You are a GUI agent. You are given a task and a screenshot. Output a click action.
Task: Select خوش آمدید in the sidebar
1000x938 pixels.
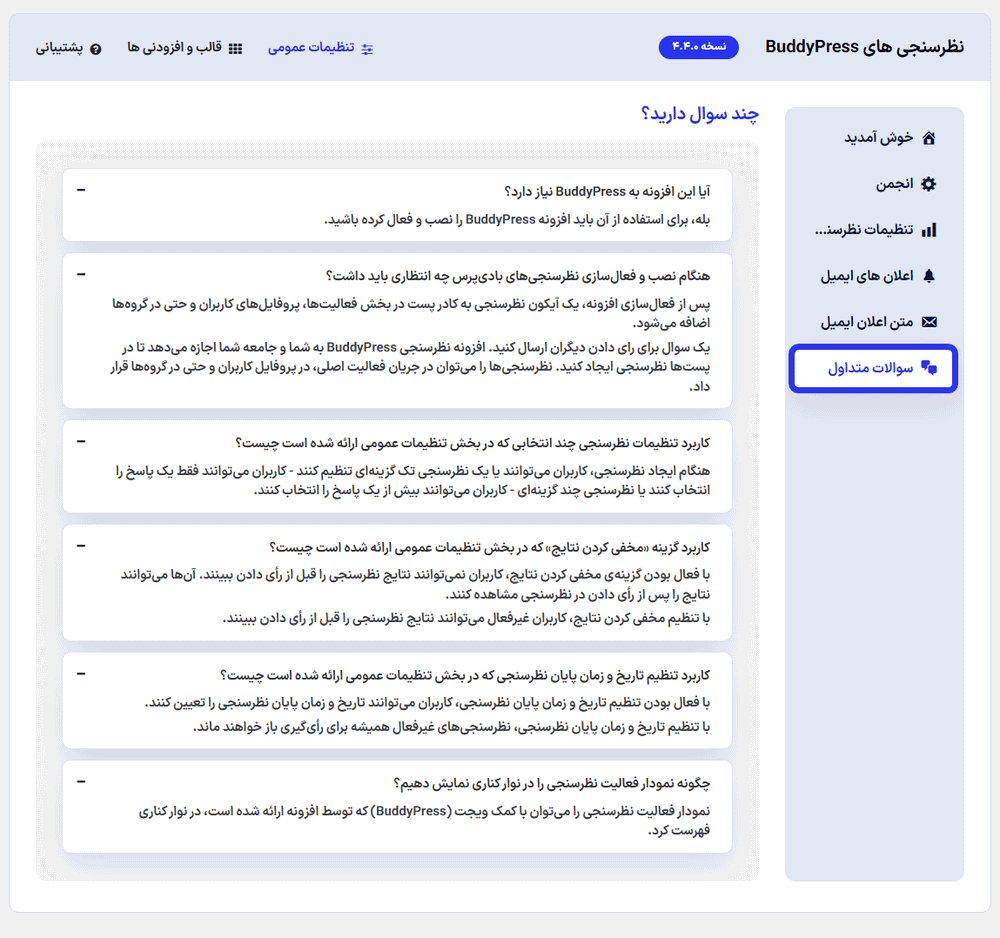[874, 138]
